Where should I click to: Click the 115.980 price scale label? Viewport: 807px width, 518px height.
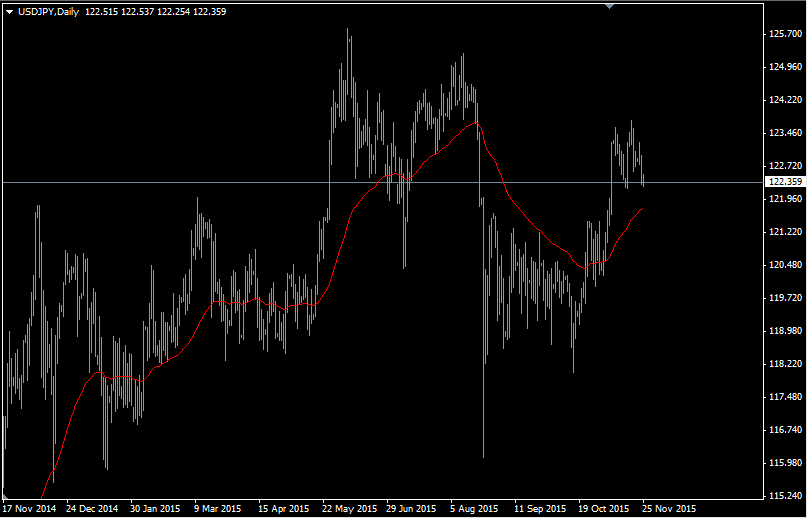[x=784, y=462]
